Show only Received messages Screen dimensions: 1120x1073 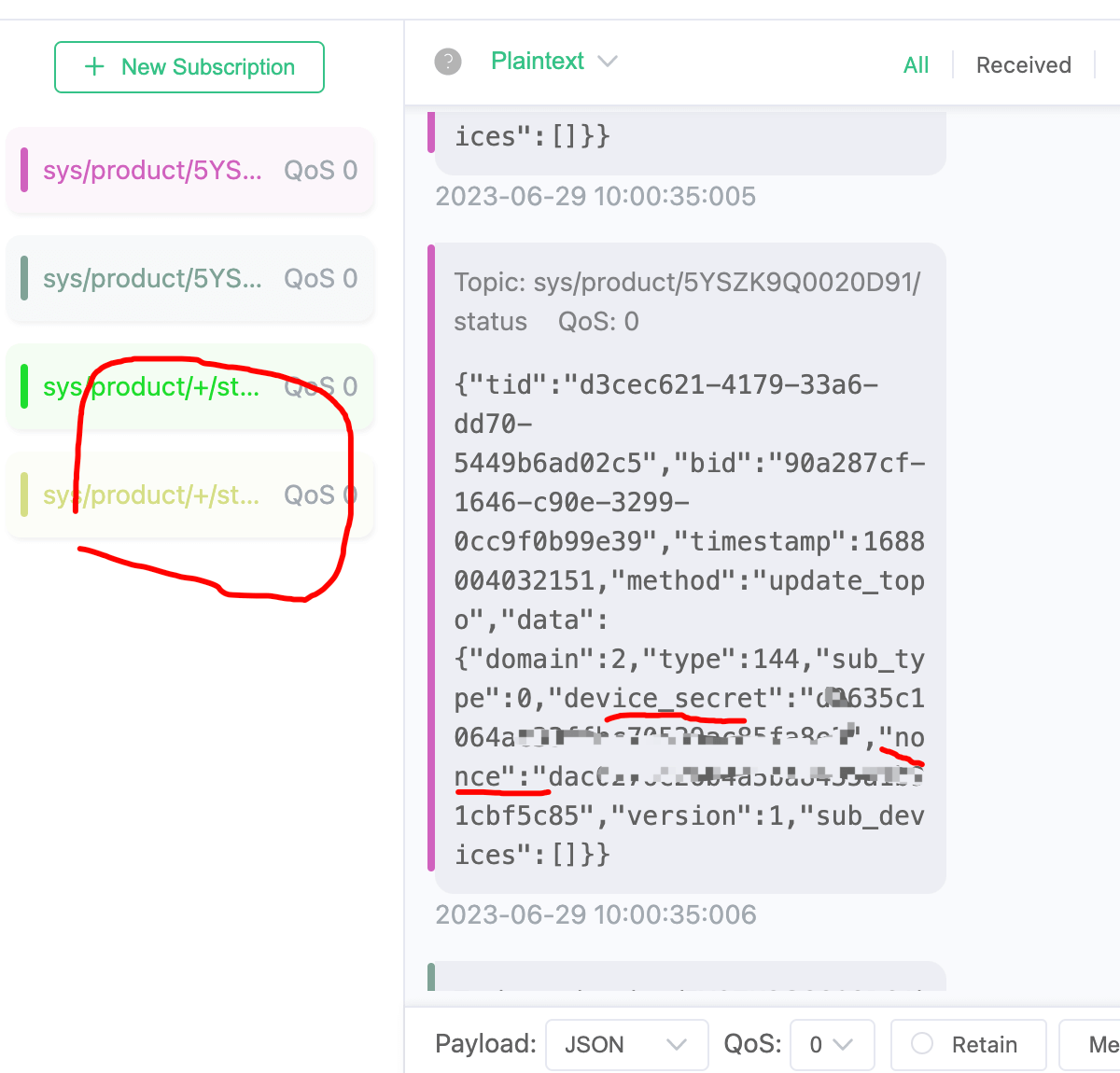(1023, 65)
